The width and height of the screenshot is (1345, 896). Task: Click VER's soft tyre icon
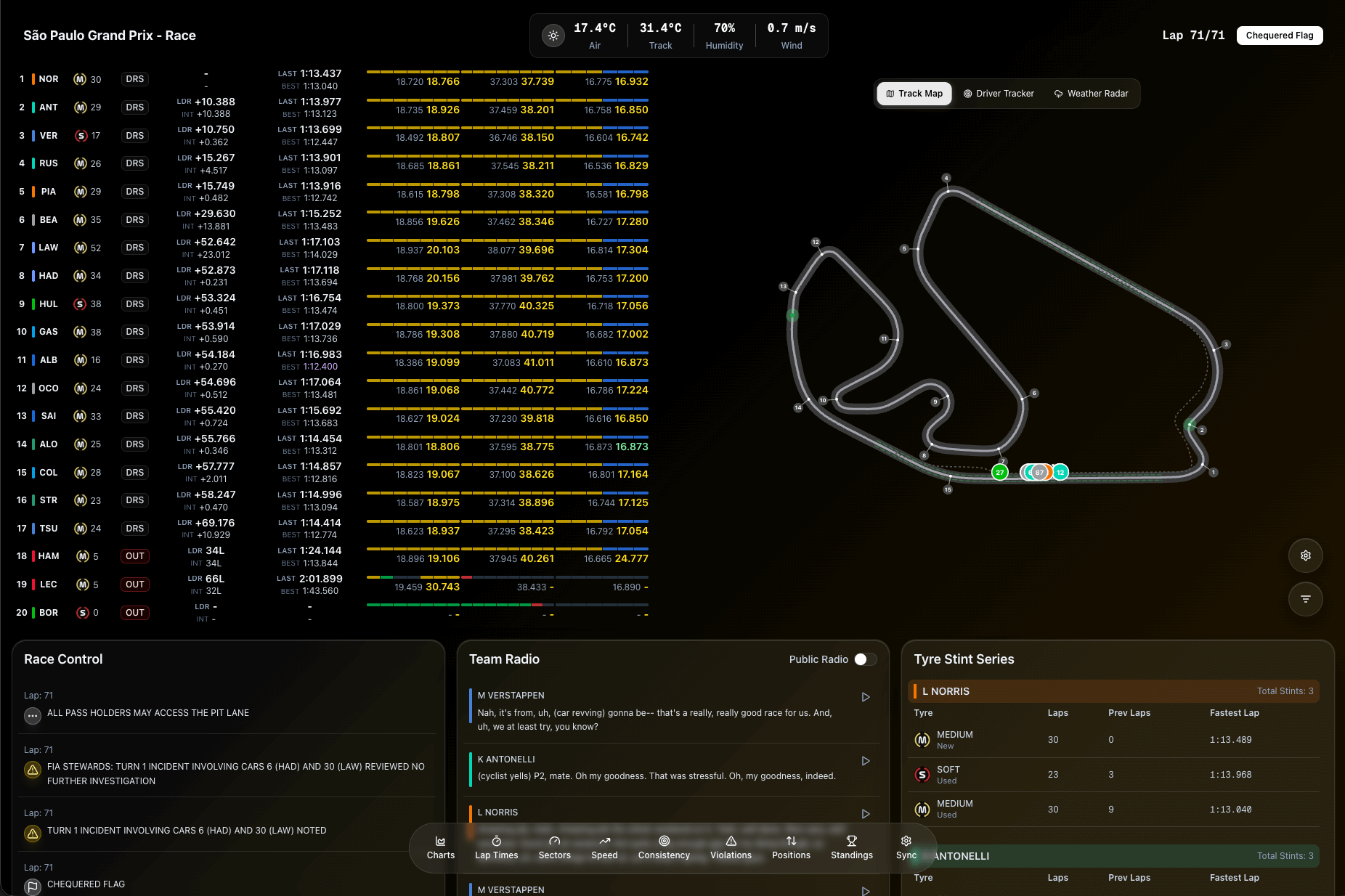pyautogui.click(x=81, y=136)
